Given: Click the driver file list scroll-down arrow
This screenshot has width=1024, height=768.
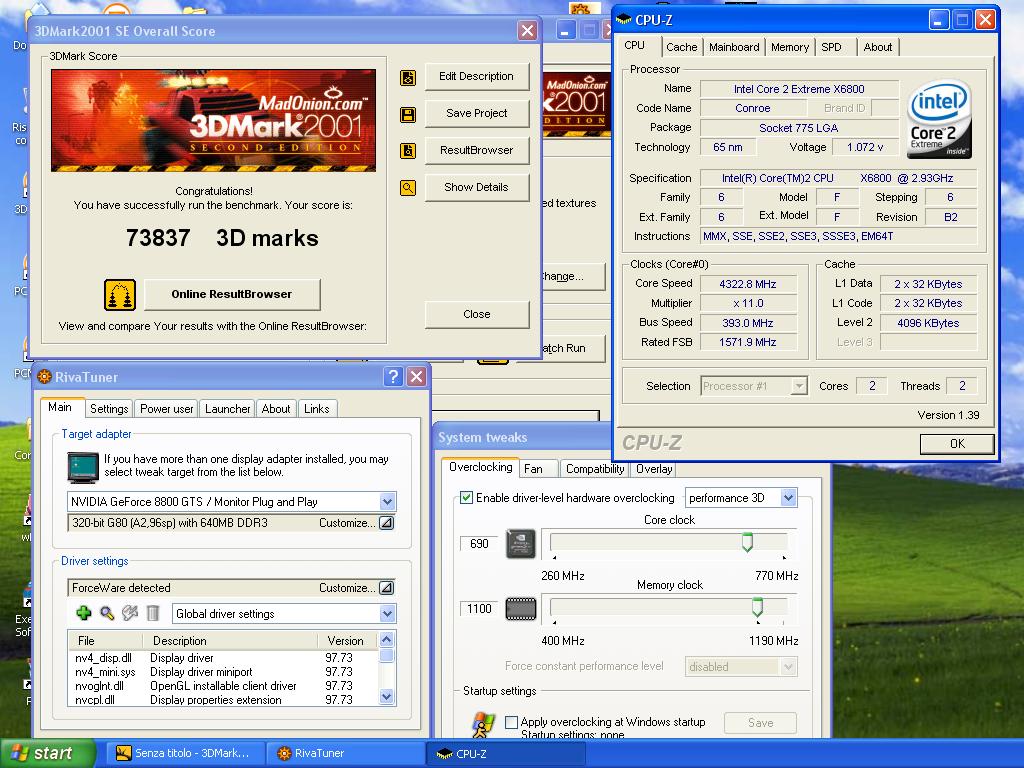Looking at the screenshot, I should pos(387,697).
